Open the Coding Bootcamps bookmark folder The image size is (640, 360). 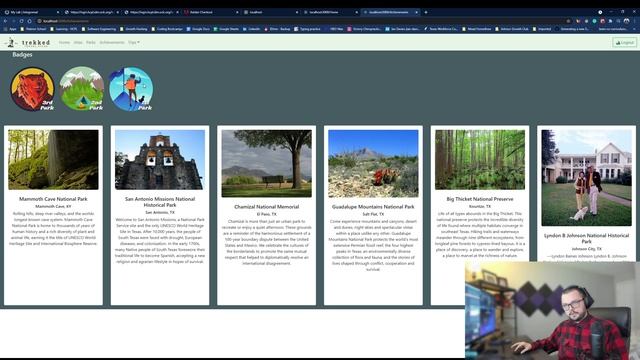(x=167, y=29)
